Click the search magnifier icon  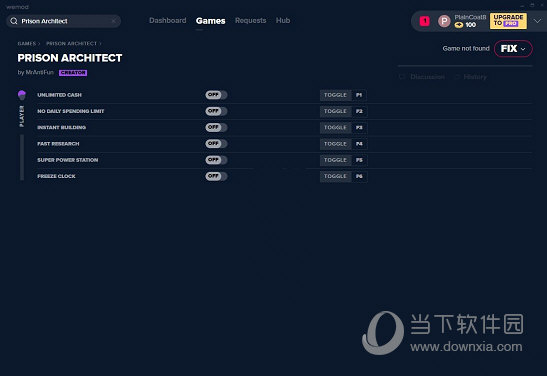click(14, 21)
